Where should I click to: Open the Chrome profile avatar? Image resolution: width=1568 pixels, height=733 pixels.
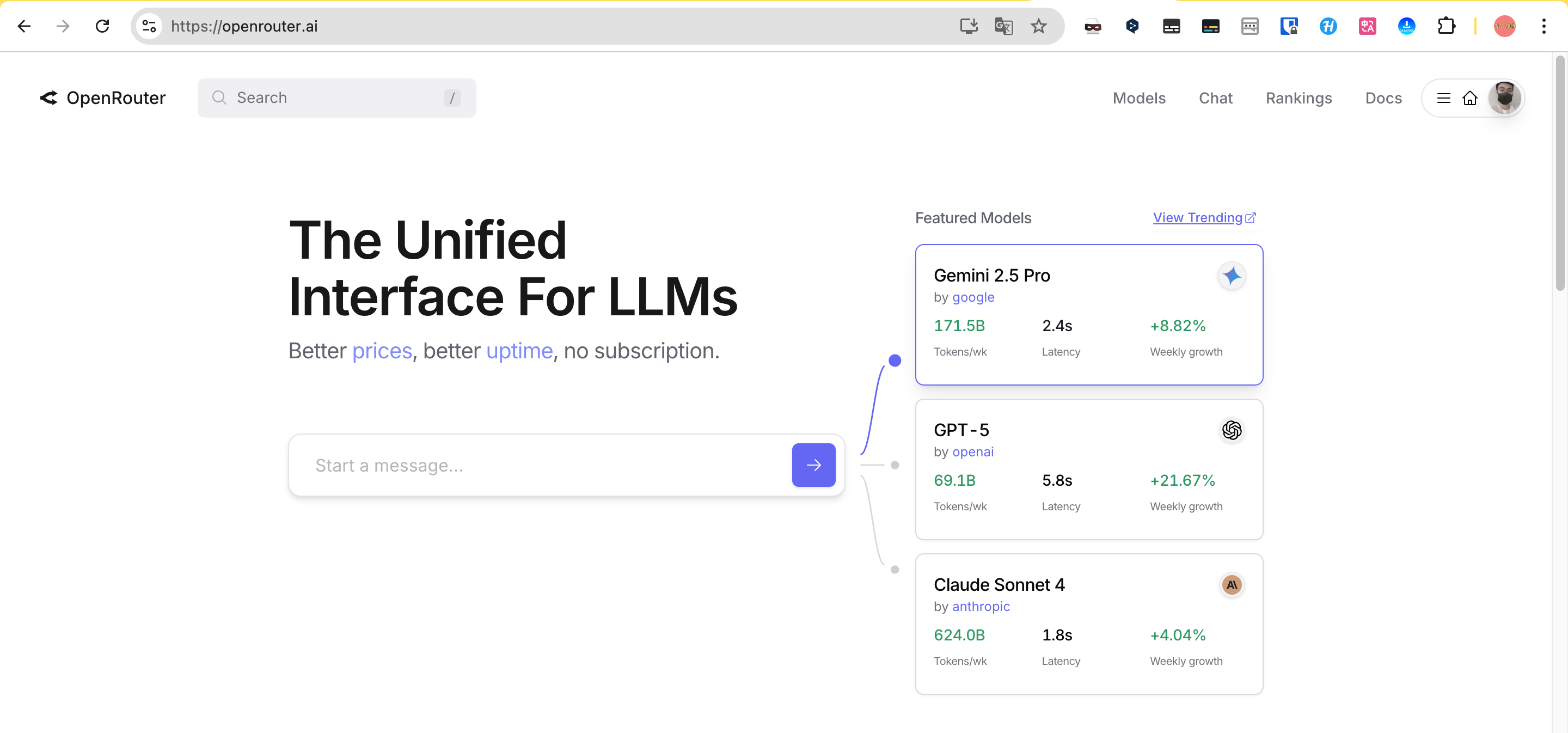(1504, 26)
